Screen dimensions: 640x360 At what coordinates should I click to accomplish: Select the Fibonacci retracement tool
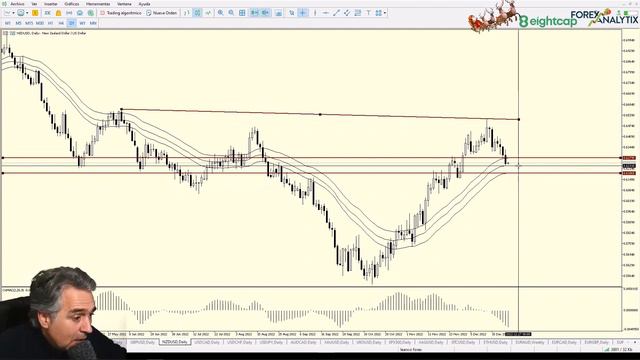pyautogui.click(x=358, y=13)
